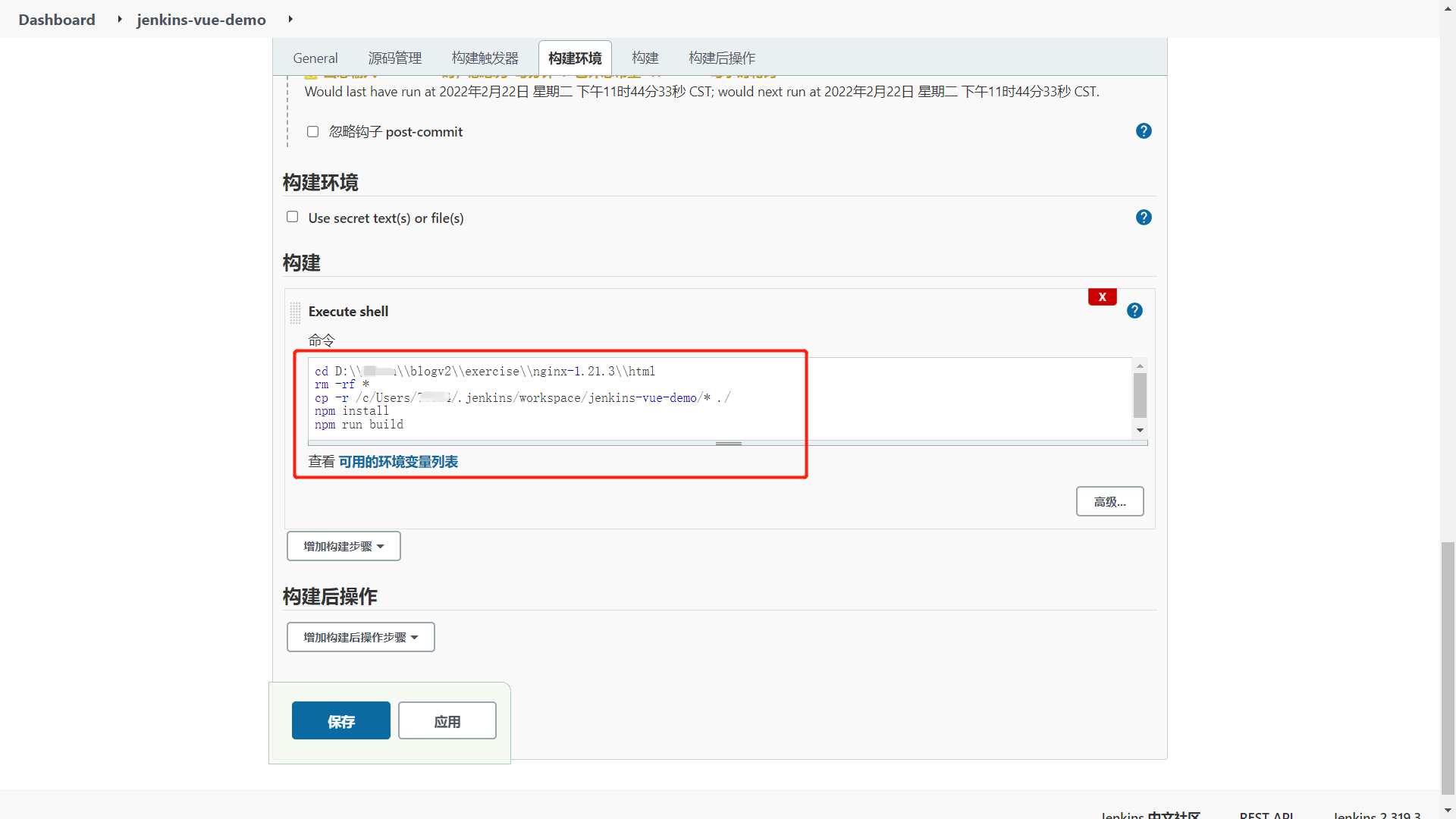Switch to the General tab
Image resolution: width=1456 pixels, height=819 pixels.
click(x=315, y=58)
